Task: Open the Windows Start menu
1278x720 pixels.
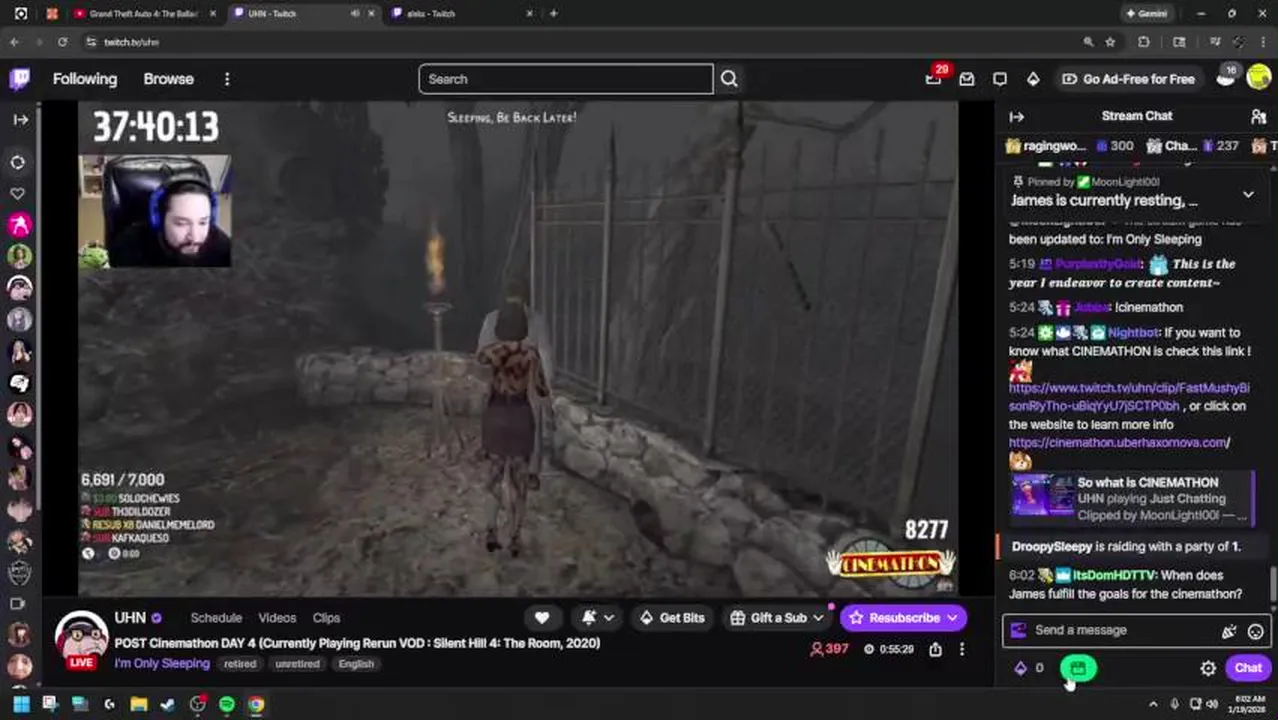Action: pos(21,704)
